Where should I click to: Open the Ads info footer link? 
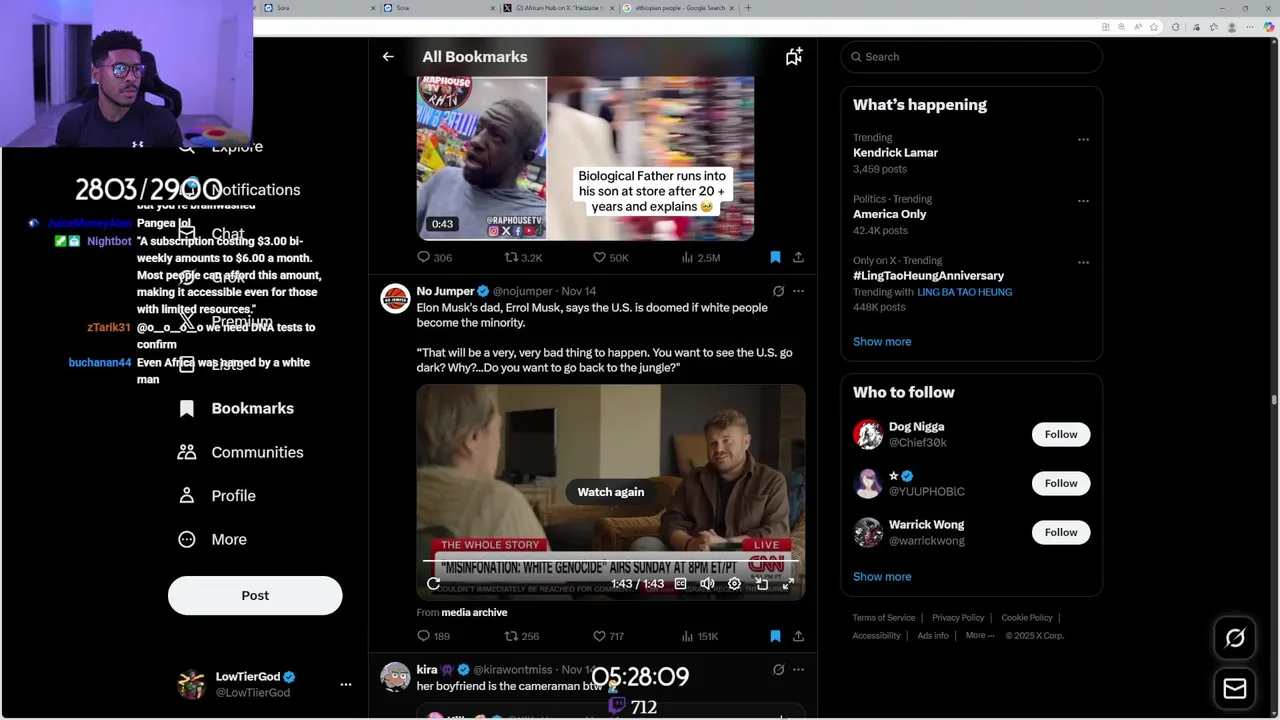933,635
